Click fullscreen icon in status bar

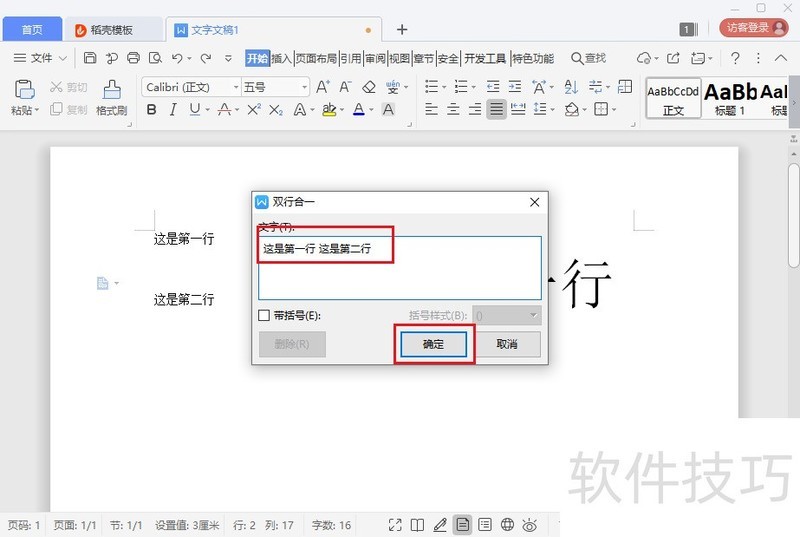tap(395, 525)
